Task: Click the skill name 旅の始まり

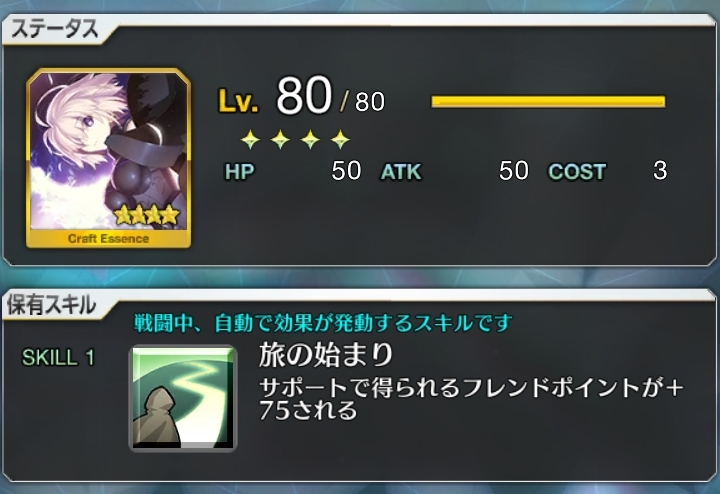Action: click(326, 355)
